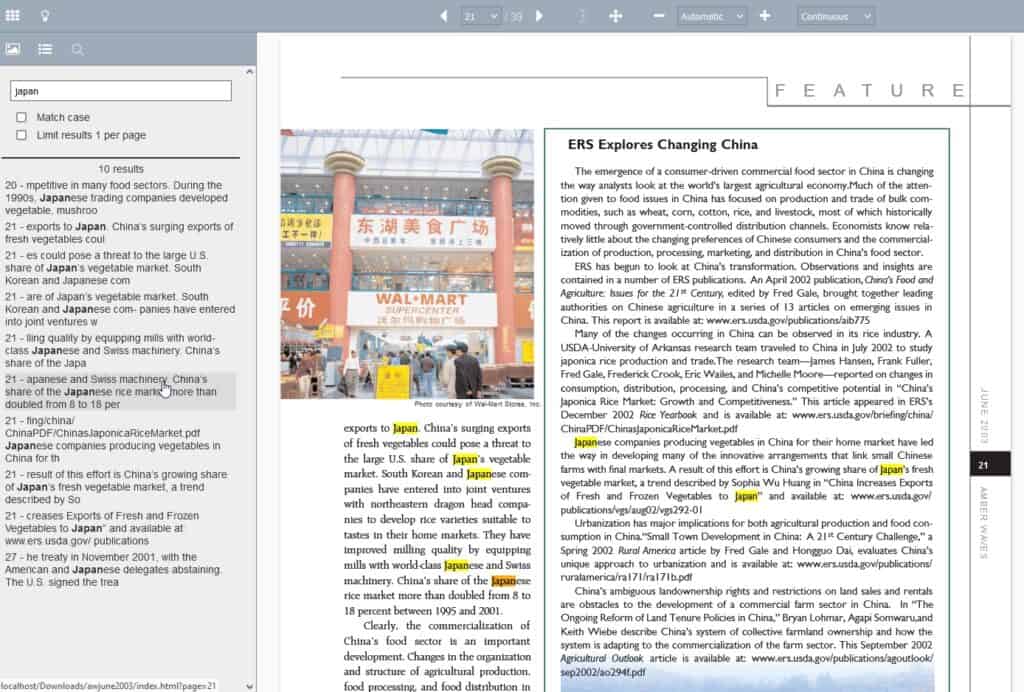Screen dimensions: 1024x692
Task: Enable Limit results 1 per page checkbox
Action: click(22, 135)
